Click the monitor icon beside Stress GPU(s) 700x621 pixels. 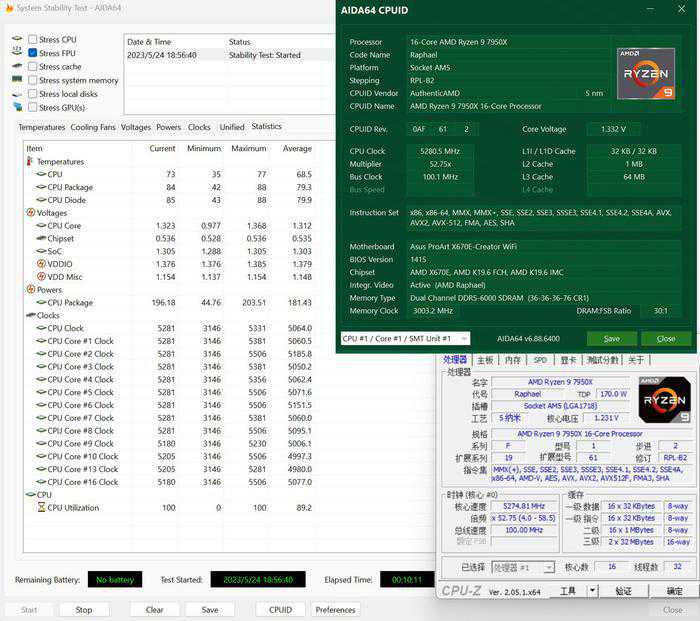(17, 107)
